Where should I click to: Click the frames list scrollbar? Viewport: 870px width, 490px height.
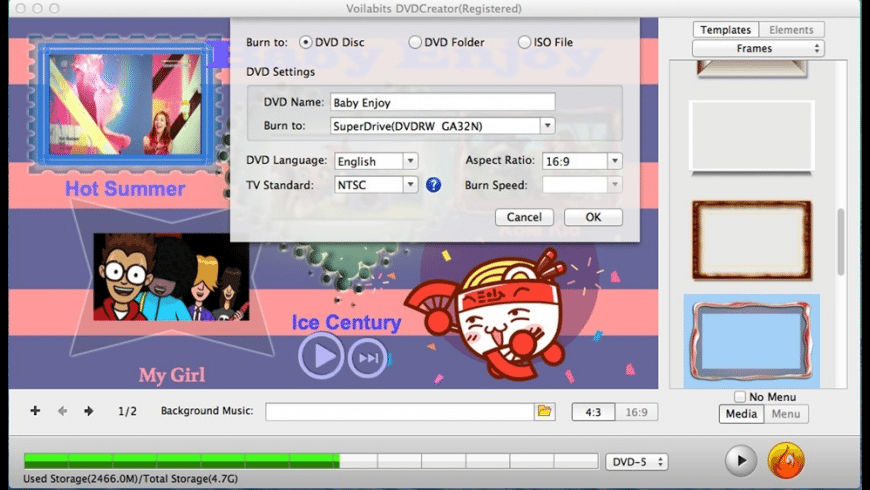[x=841, y=241]
